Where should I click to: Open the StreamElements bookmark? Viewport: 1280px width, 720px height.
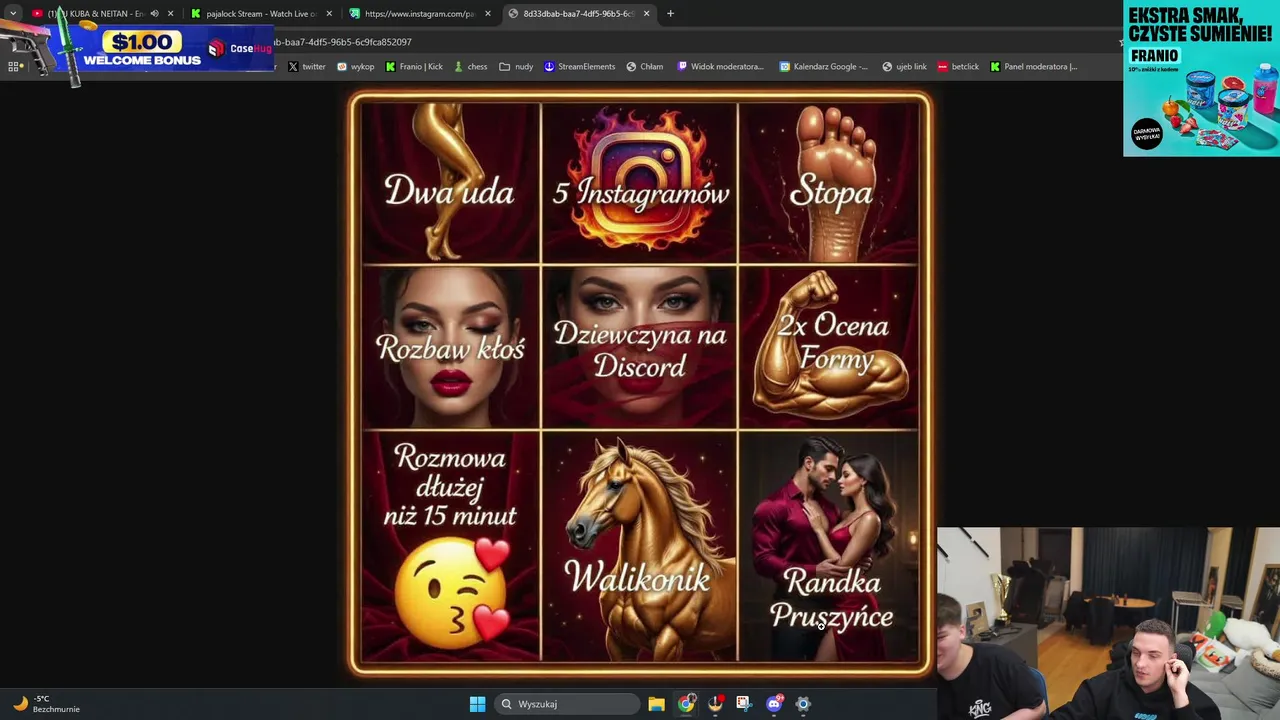[x=579, y=67]
